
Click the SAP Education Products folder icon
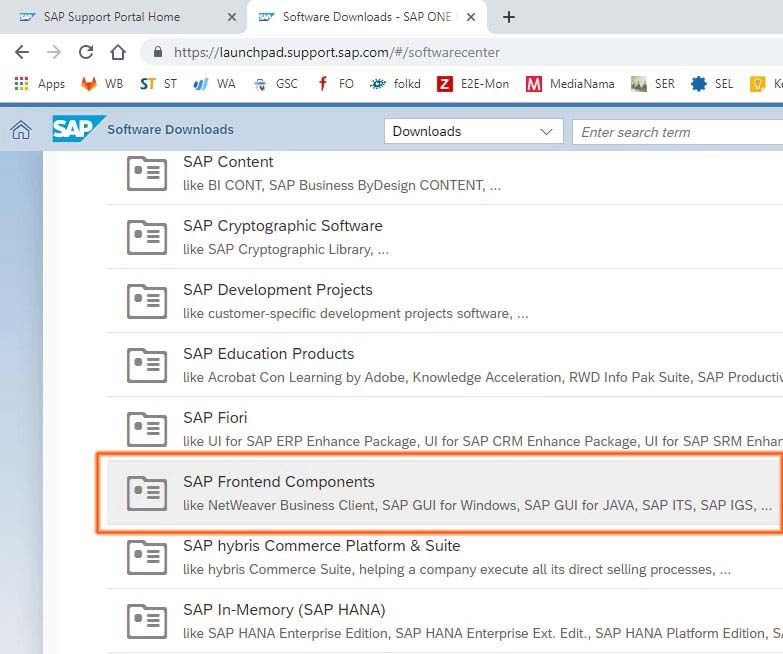147,365
